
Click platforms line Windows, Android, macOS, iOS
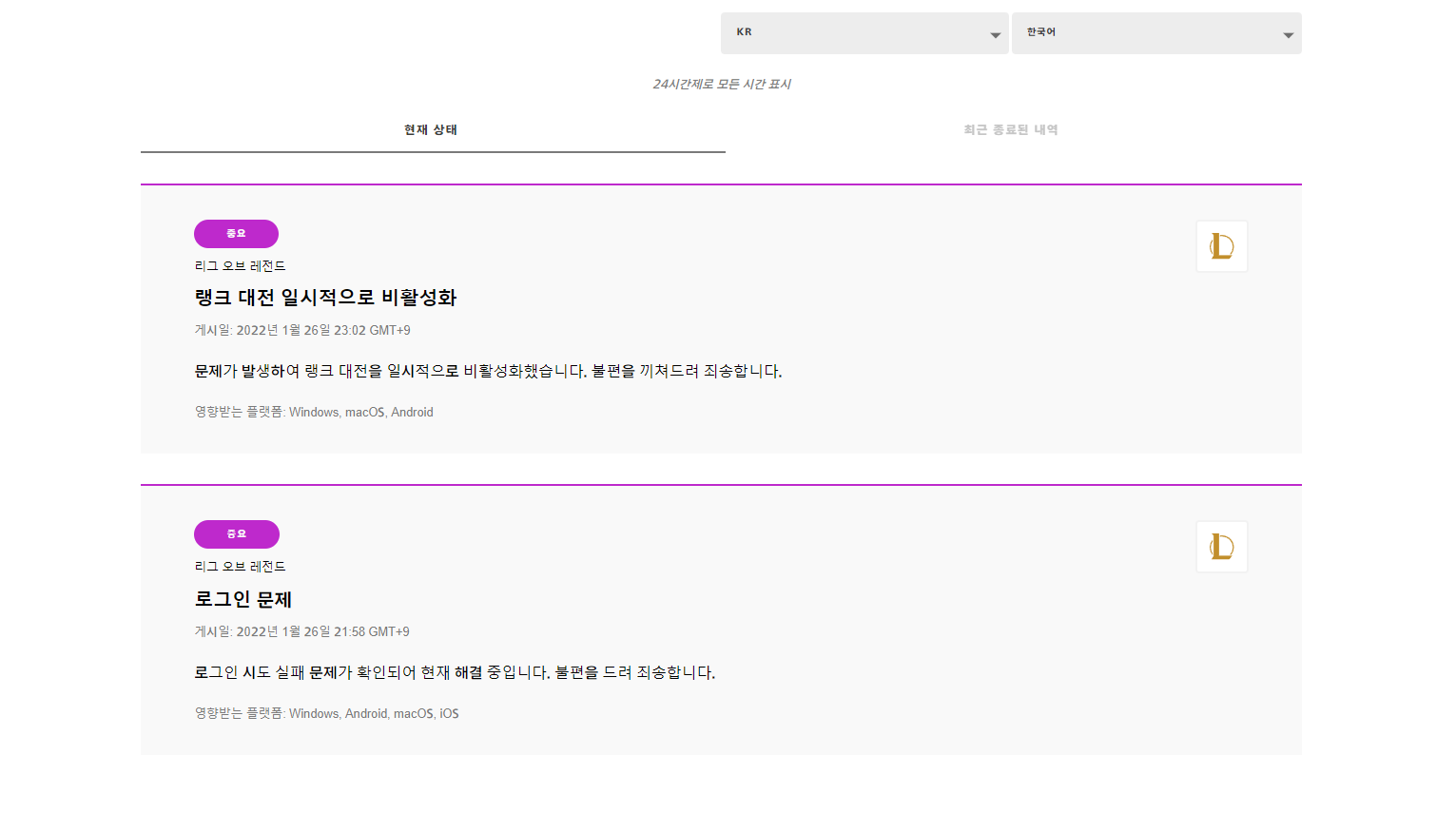(x=326, y=713)
